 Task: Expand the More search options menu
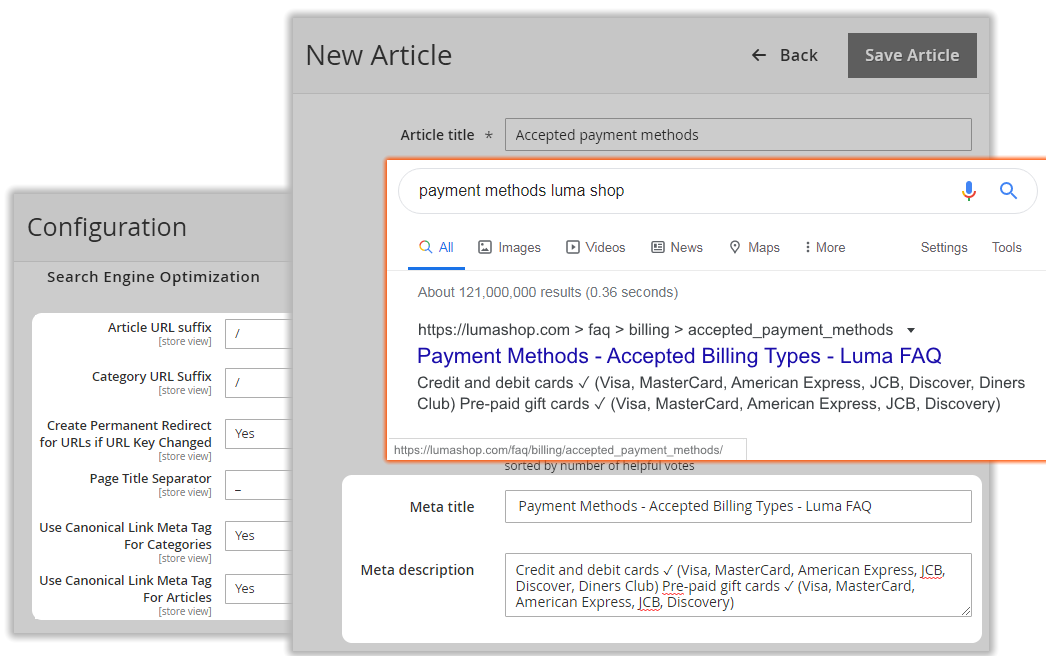(825, 248)
